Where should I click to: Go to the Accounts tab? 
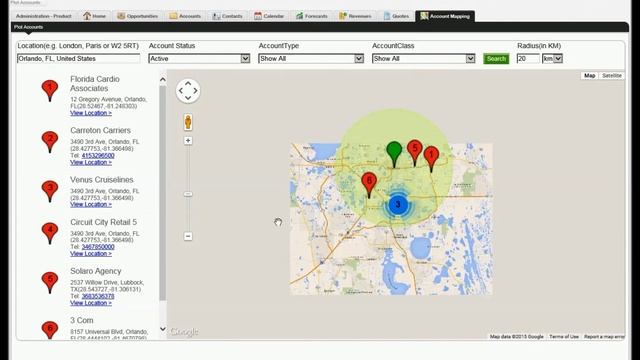click(x=185, y=16)
